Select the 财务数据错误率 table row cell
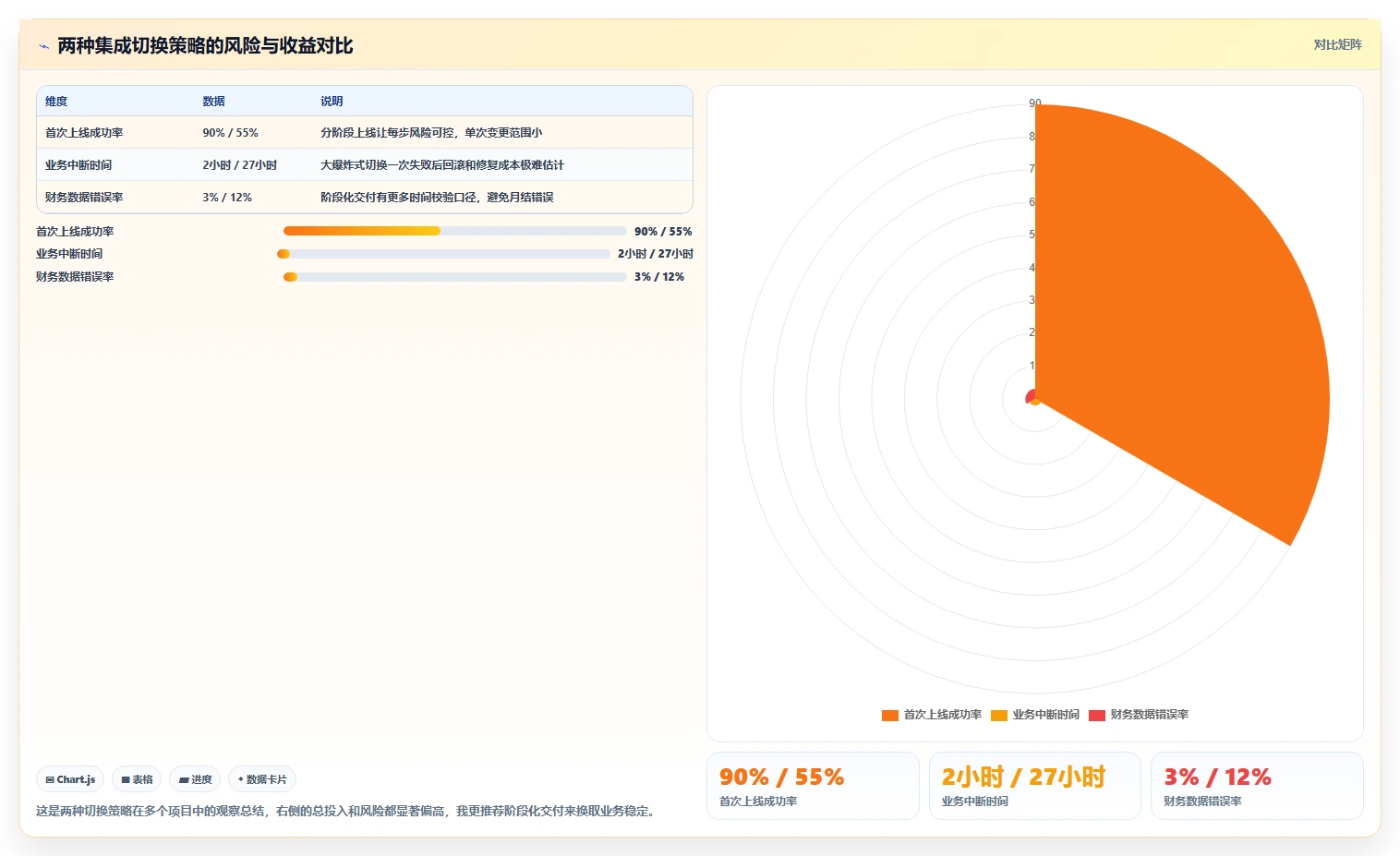Viewport: 1400px width, 856px height. (84, 198)
